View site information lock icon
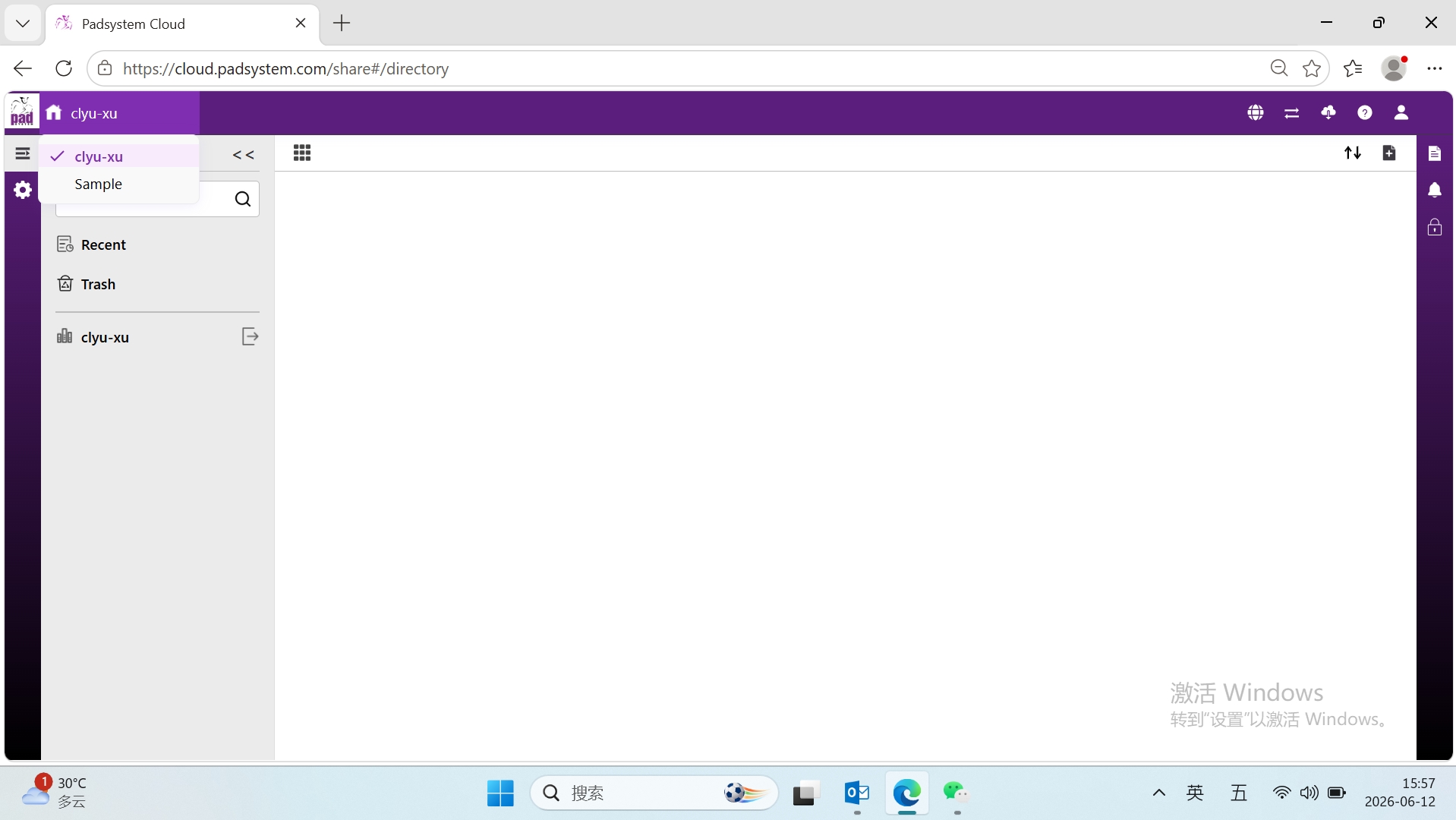1456x820 pixels. click(x=105, y=68)
